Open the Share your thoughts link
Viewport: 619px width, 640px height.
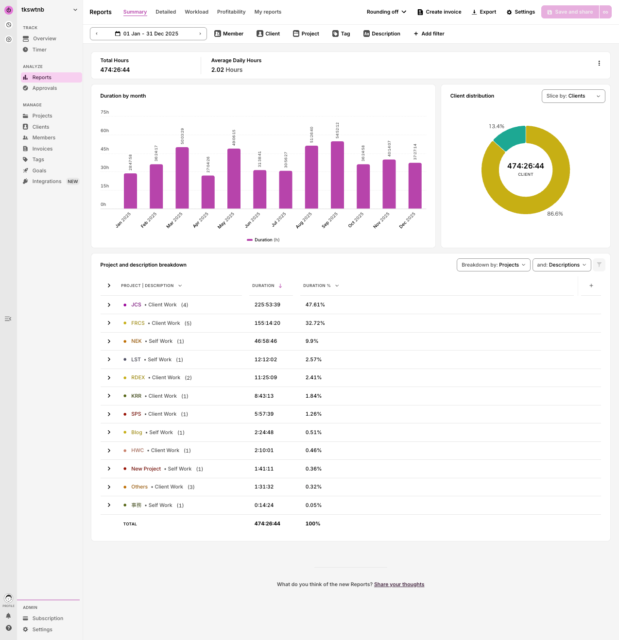click(399, 584)
